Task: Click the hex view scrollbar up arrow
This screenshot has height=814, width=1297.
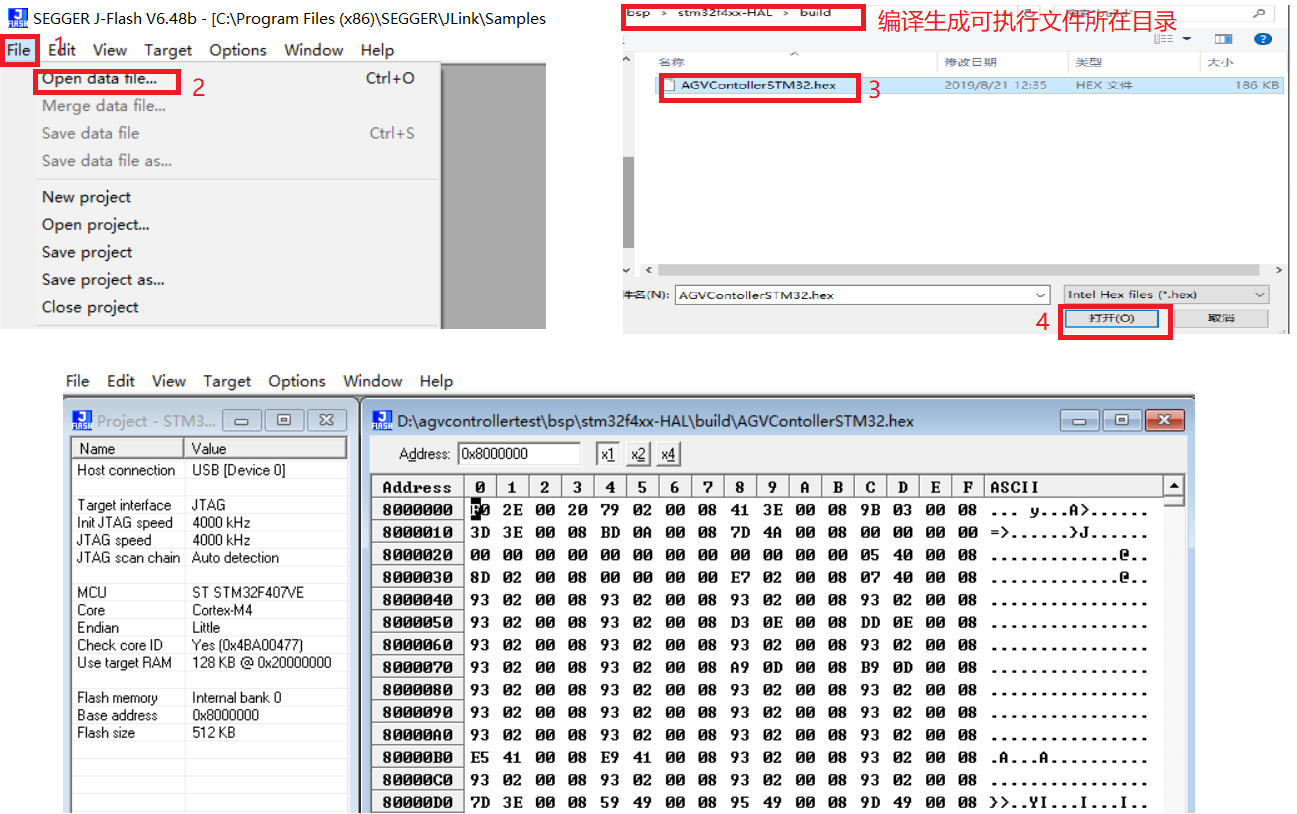Action: coord(1174,485)
